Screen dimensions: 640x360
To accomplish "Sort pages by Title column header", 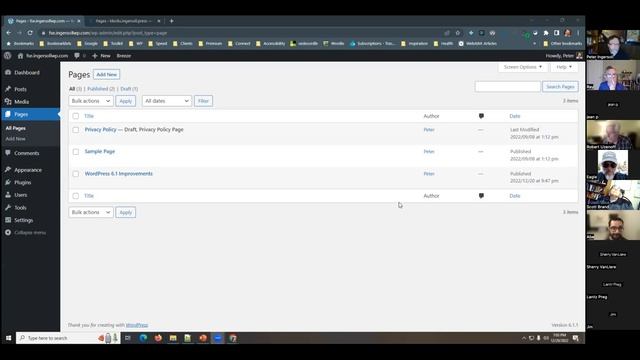I will pyautogui.click(x=89, y=116).
